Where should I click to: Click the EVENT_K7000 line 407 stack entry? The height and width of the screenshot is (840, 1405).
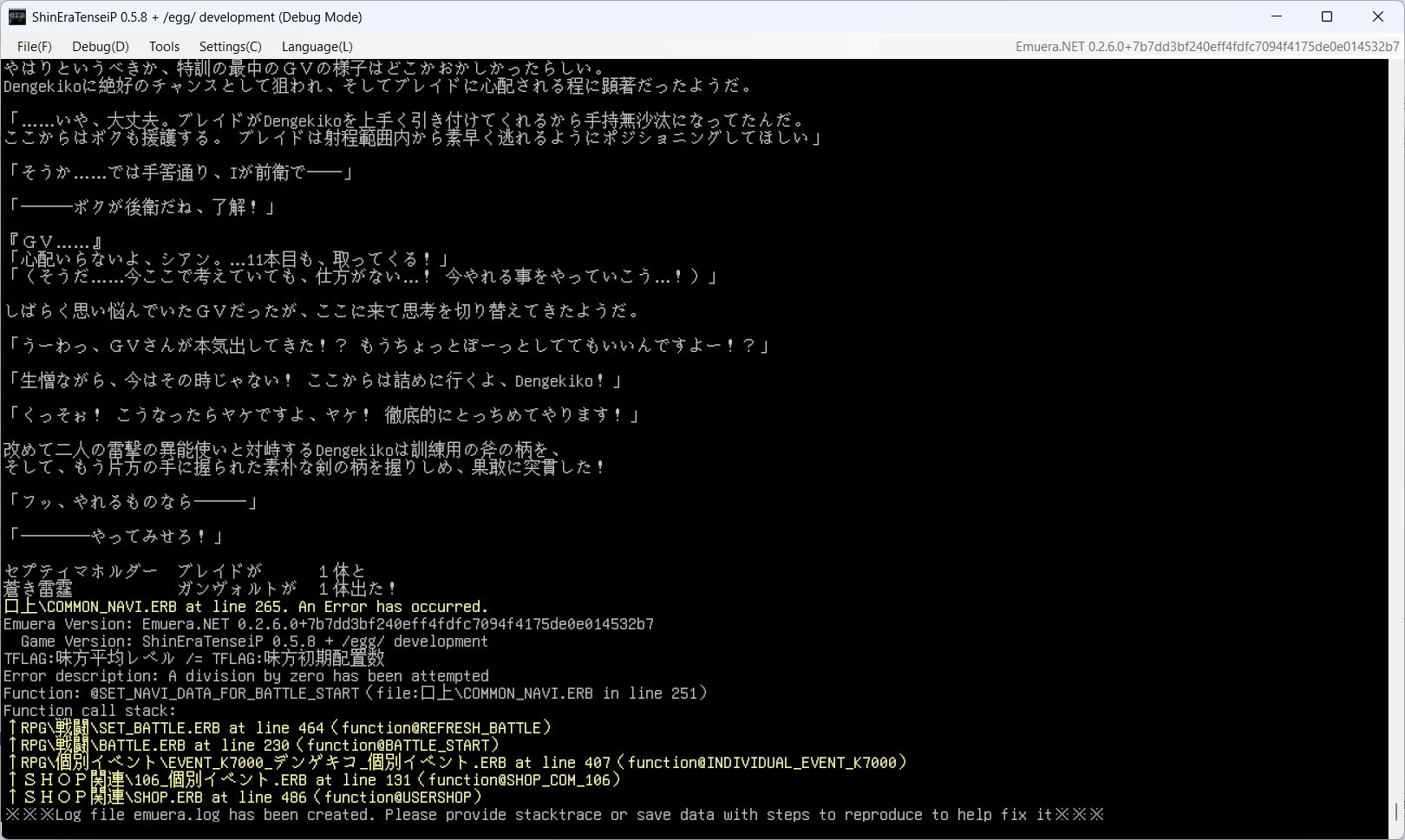456,763
